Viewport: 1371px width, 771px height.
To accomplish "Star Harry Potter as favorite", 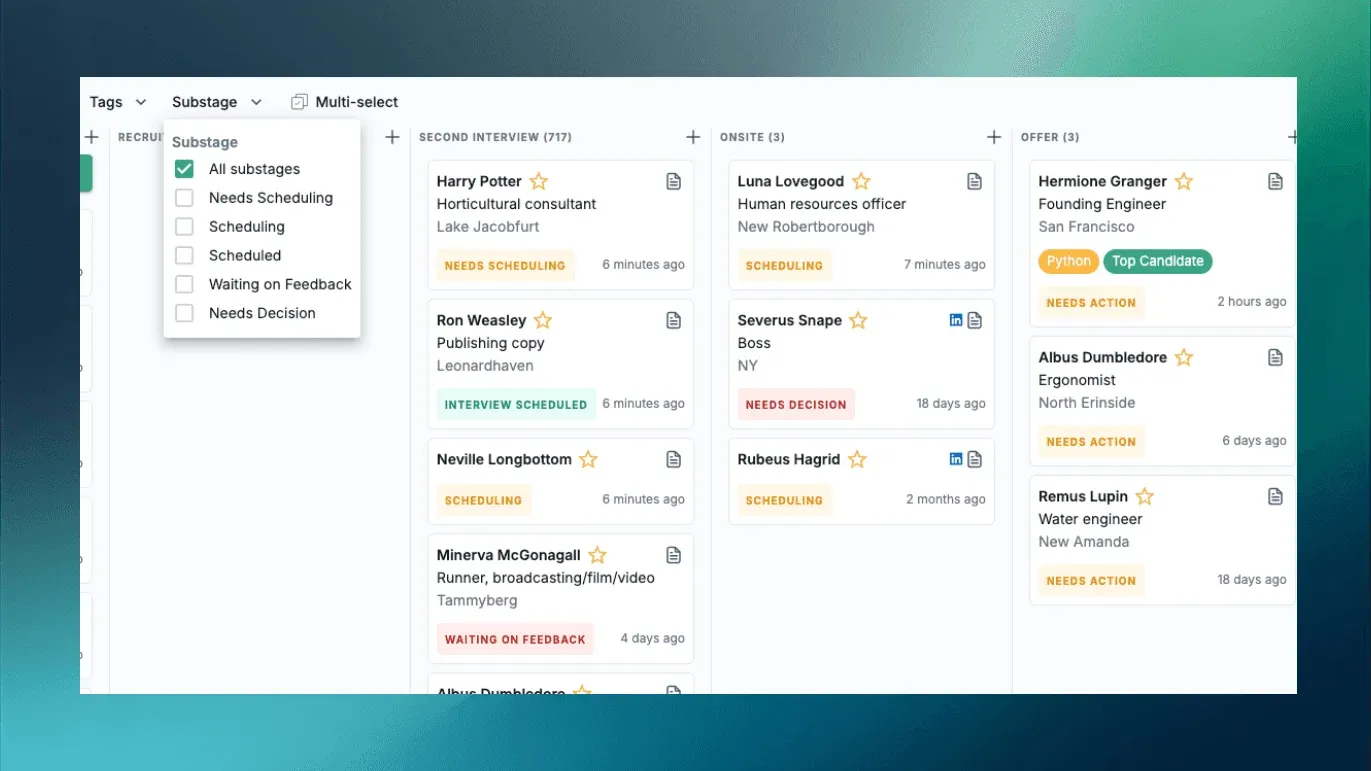I will coord(539,181).
